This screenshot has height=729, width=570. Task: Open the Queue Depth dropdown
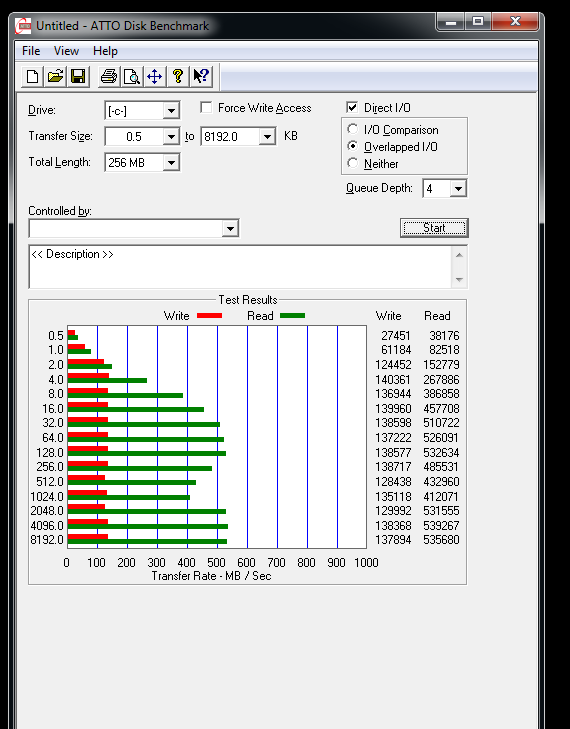pyautogui.click(x=458, y=189)
